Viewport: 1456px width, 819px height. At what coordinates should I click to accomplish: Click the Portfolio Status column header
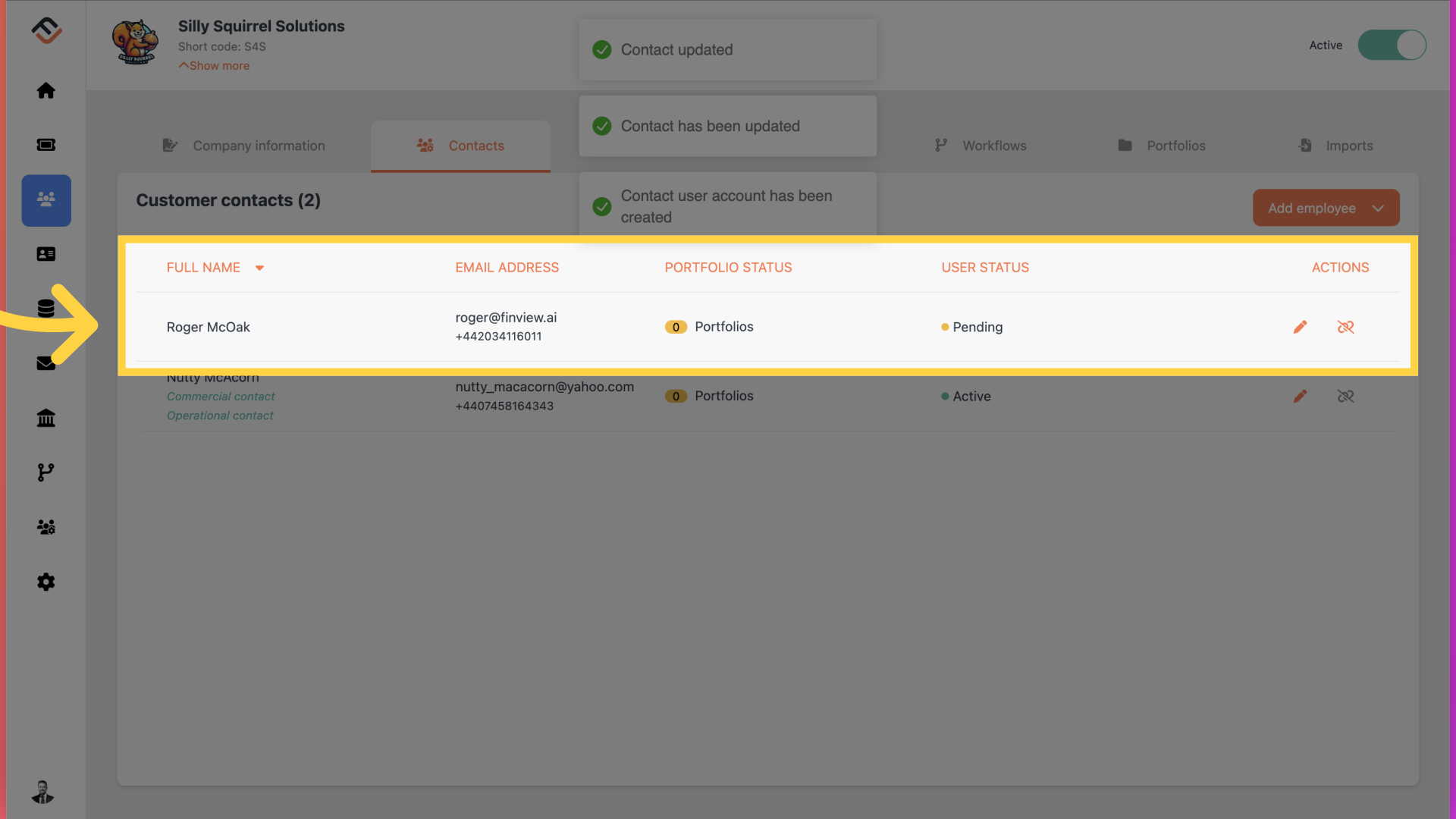(x=728, y=268)
